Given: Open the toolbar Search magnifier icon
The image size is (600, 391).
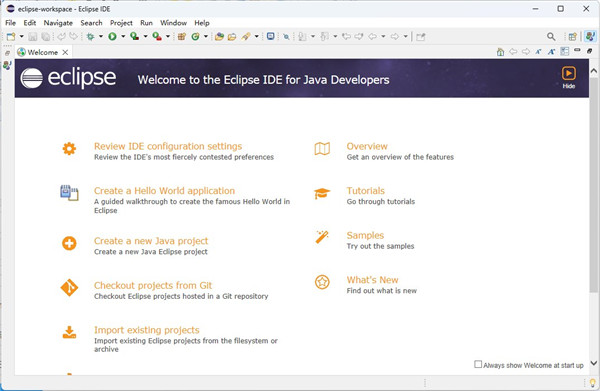Looking at the screenshot, I should (x=551, y=36).
